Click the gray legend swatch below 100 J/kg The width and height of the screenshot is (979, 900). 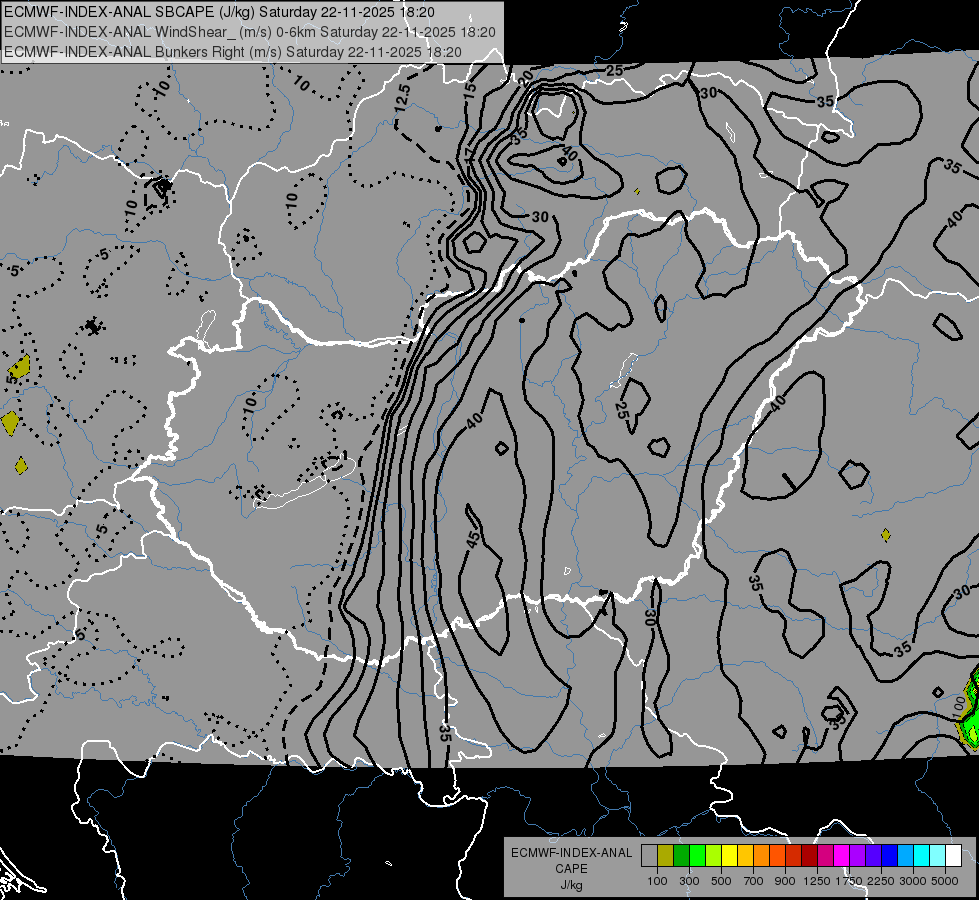[649, 856]
